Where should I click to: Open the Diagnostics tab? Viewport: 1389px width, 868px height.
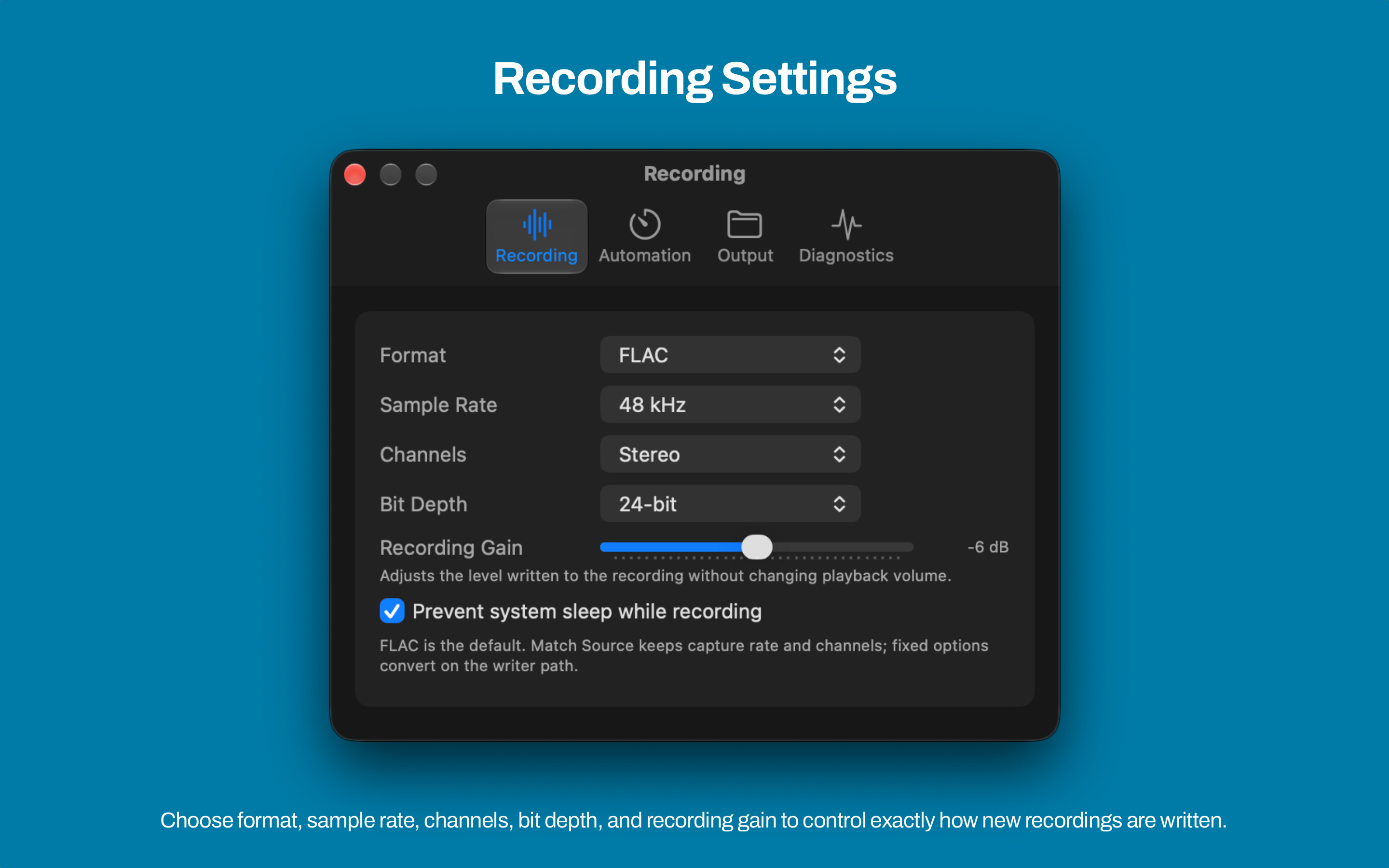pyautogui.click(x=846, y=236)
